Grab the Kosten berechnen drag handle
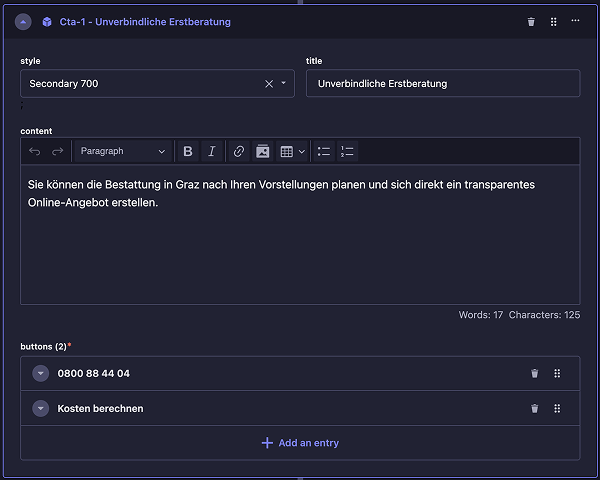Image resolution: width=600 pixels, height=480 pixels. click(557, 408)
